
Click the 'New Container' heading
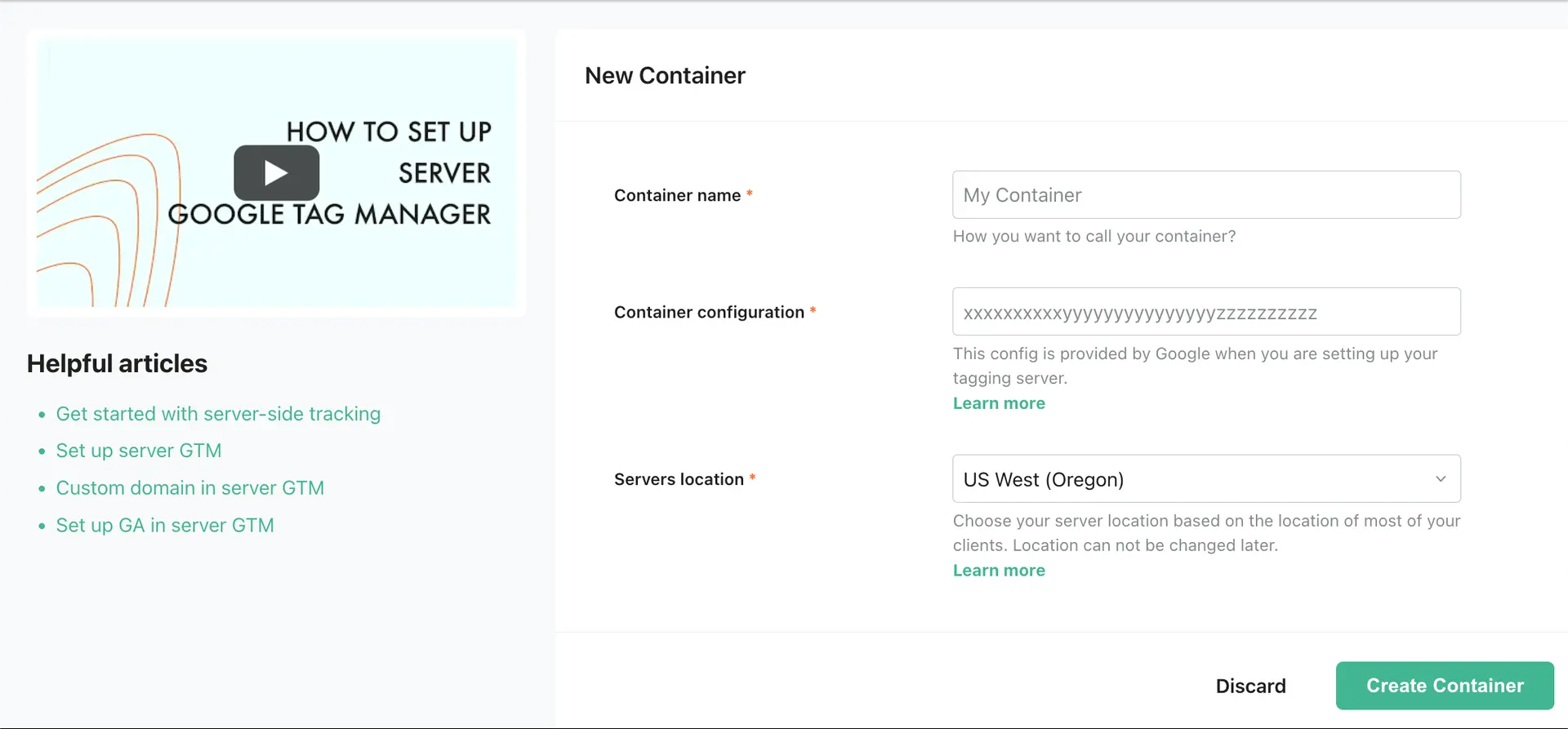tap(664, 75)
